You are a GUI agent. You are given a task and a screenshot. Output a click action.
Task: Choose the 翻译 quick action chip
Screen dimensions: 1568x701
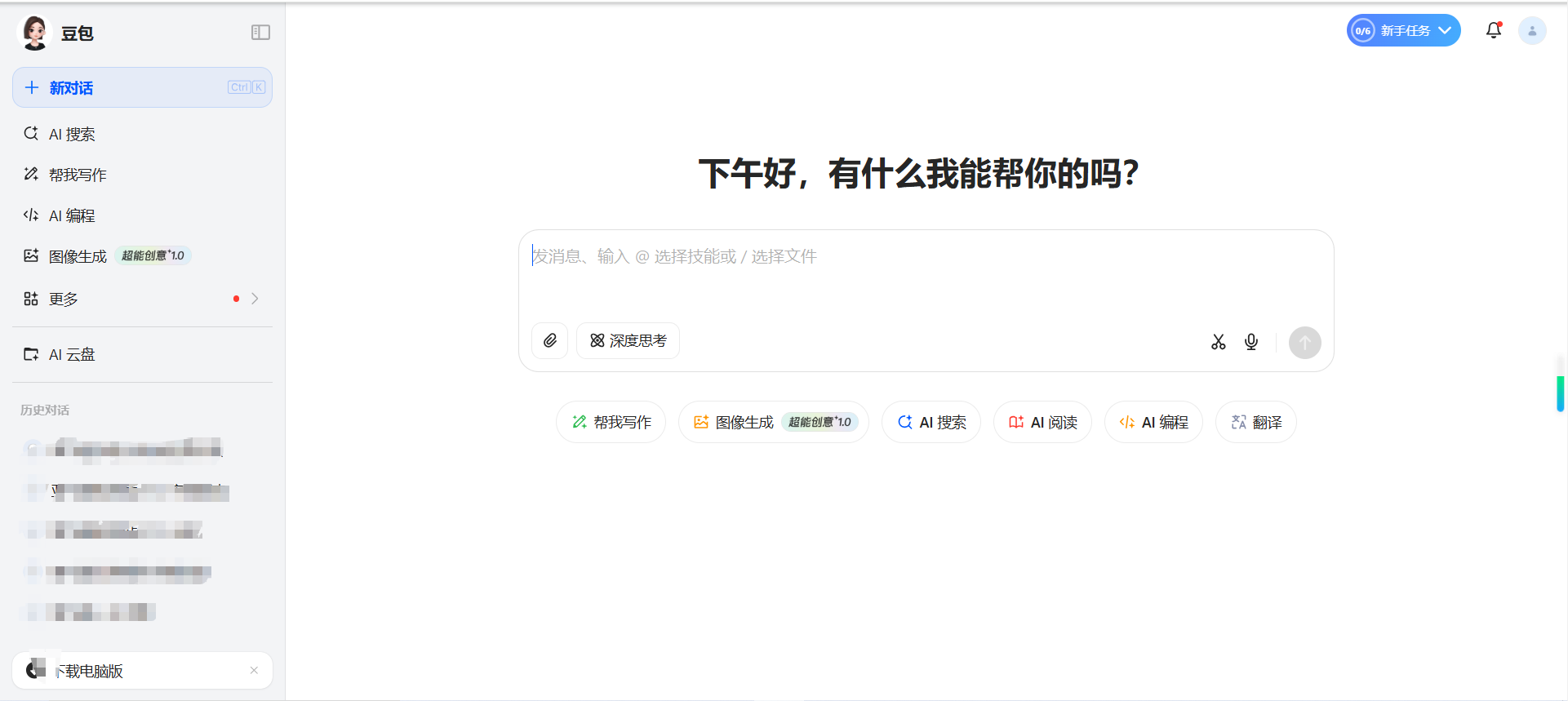(1256, 422)
